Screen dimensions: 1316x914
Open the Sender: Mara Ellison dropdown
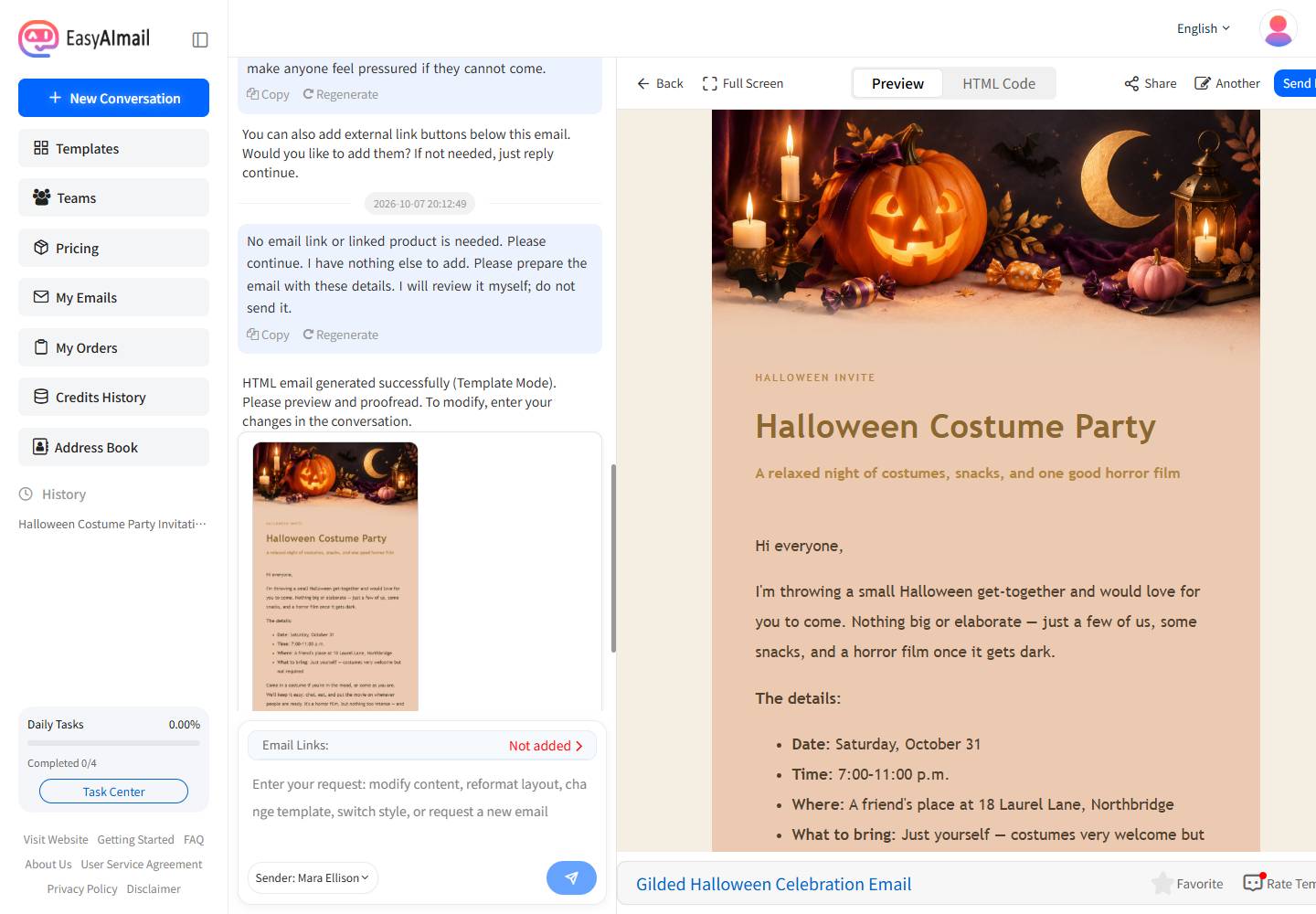click(313, 877)
